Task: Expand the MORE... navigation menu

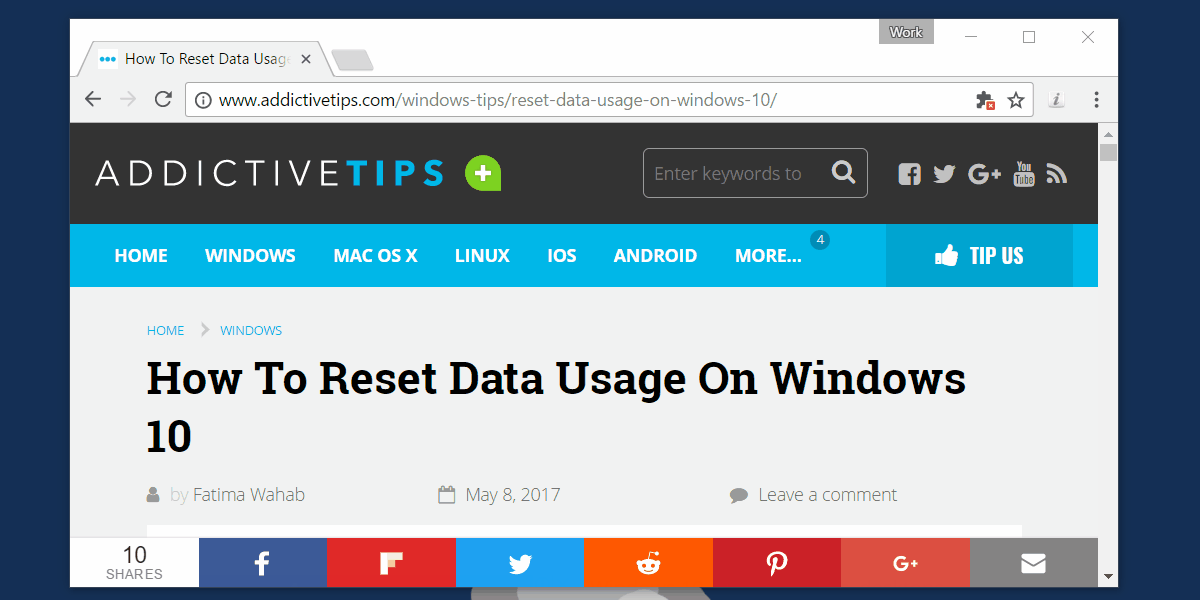Action: pos(768,255)
